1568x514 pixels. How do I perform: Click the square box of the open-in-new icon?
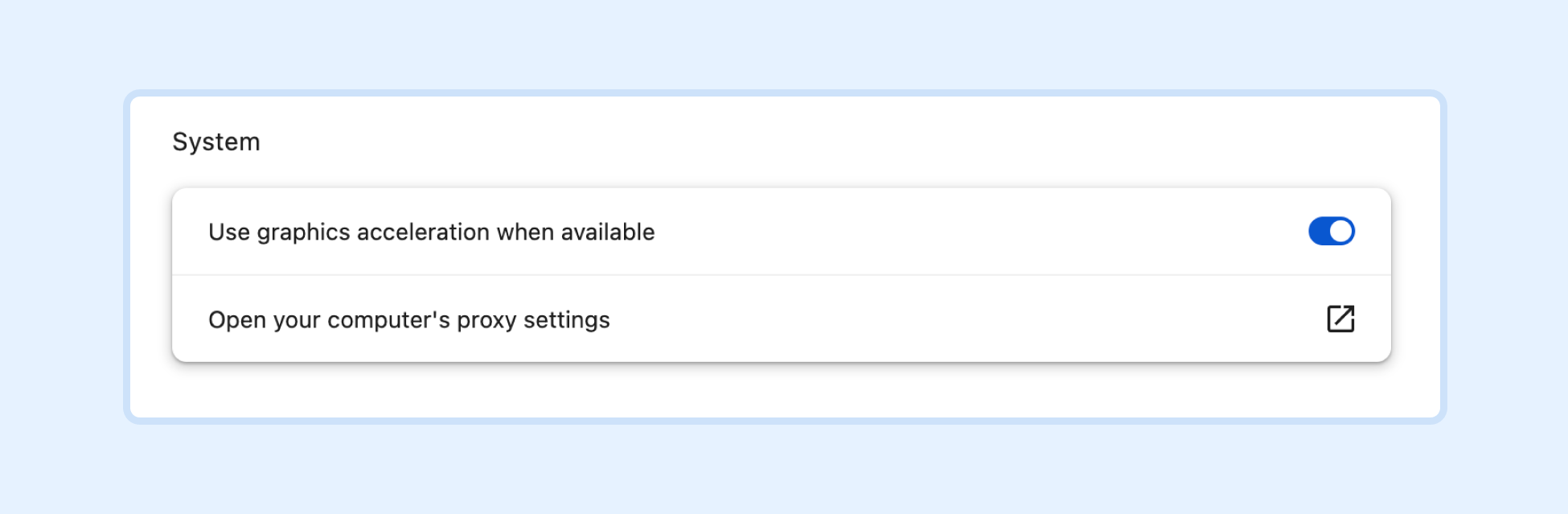(1338, 322)
